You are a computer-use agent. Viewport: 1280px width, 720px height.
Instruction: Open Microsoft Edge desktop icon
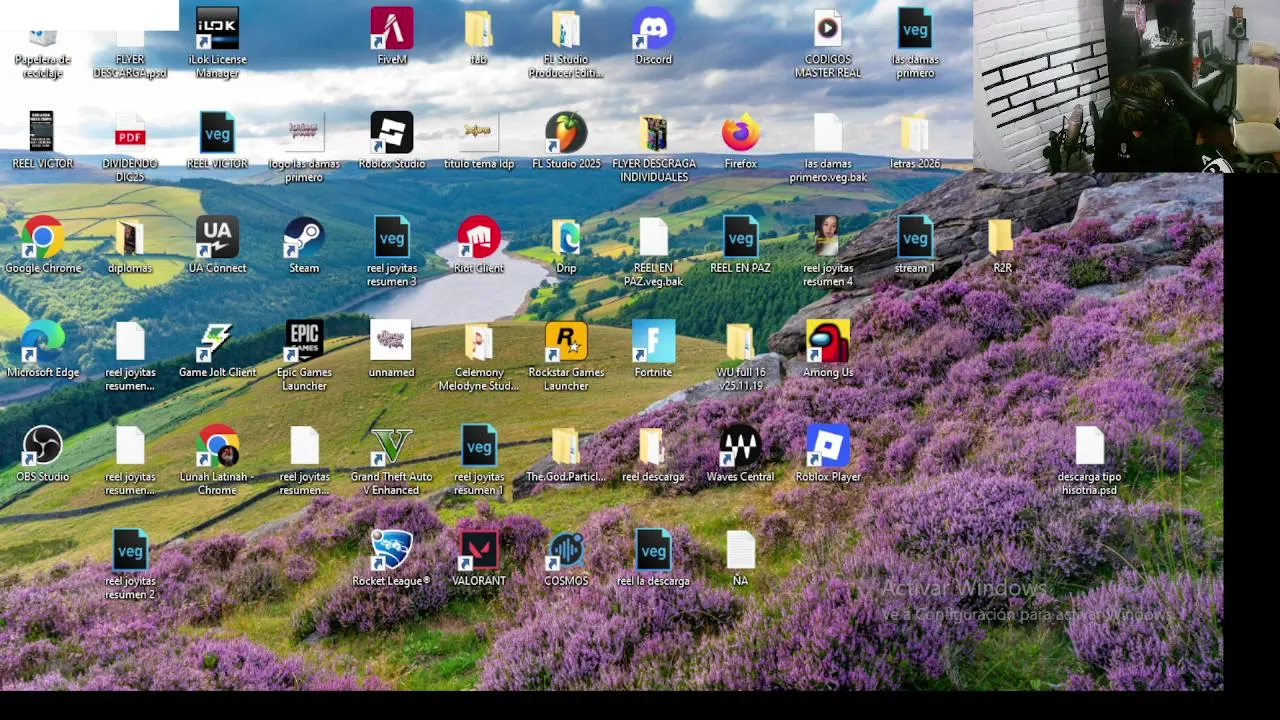[x=43, y=342]
